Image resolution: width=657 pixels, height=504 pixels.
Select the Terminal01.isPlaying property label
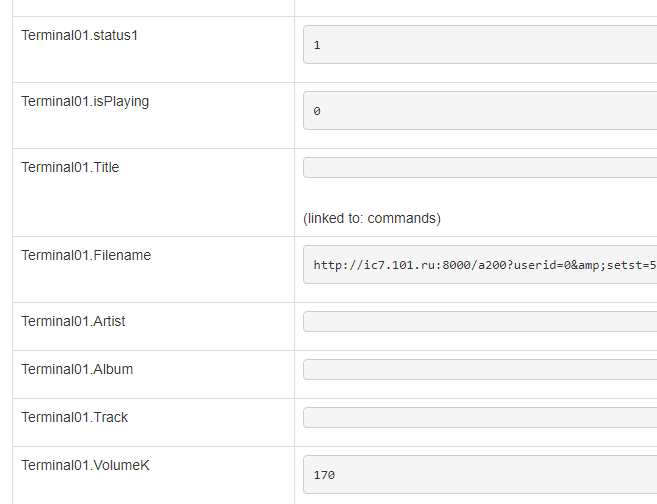click(85, 101)
